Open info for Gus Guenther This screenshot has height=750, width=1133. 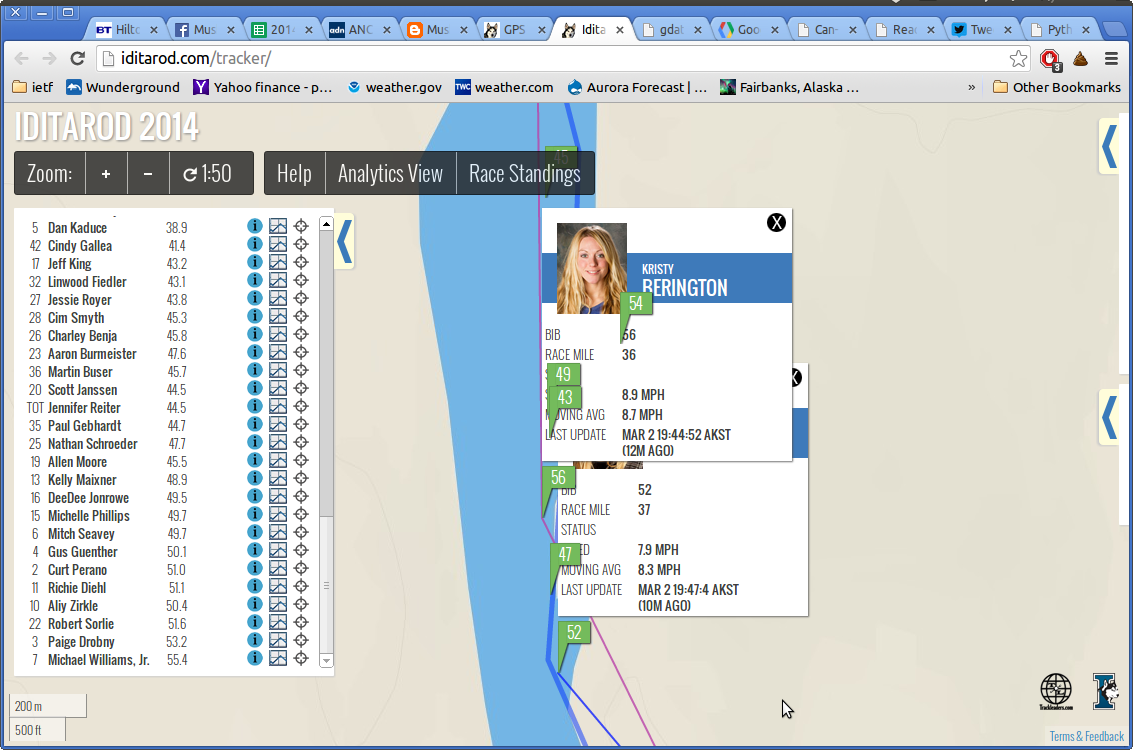(254, 550)
